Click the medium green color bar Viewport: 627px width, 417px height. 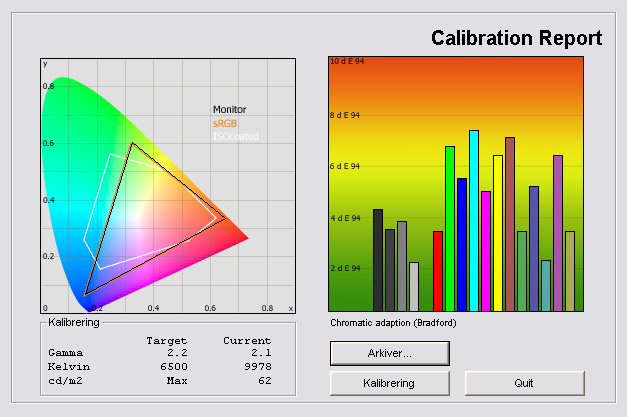point(522,271)
